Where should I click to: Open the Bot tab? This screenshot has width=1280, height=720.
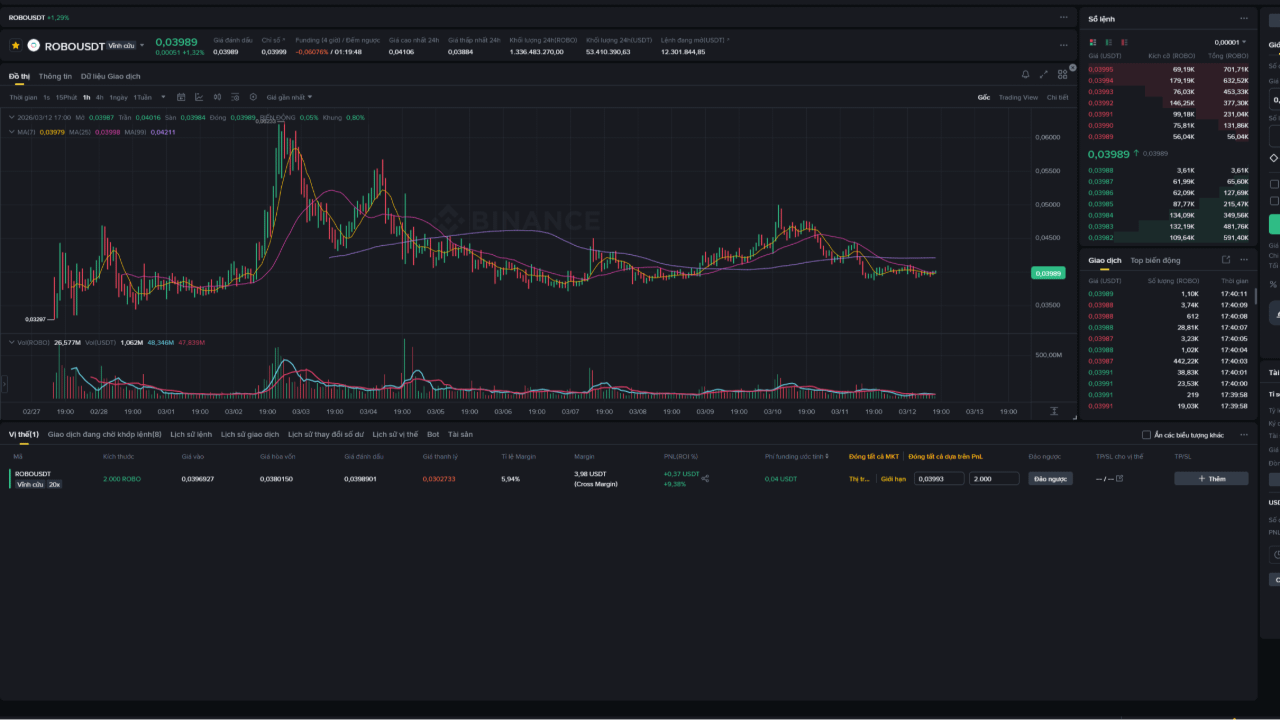pos(433,434)
